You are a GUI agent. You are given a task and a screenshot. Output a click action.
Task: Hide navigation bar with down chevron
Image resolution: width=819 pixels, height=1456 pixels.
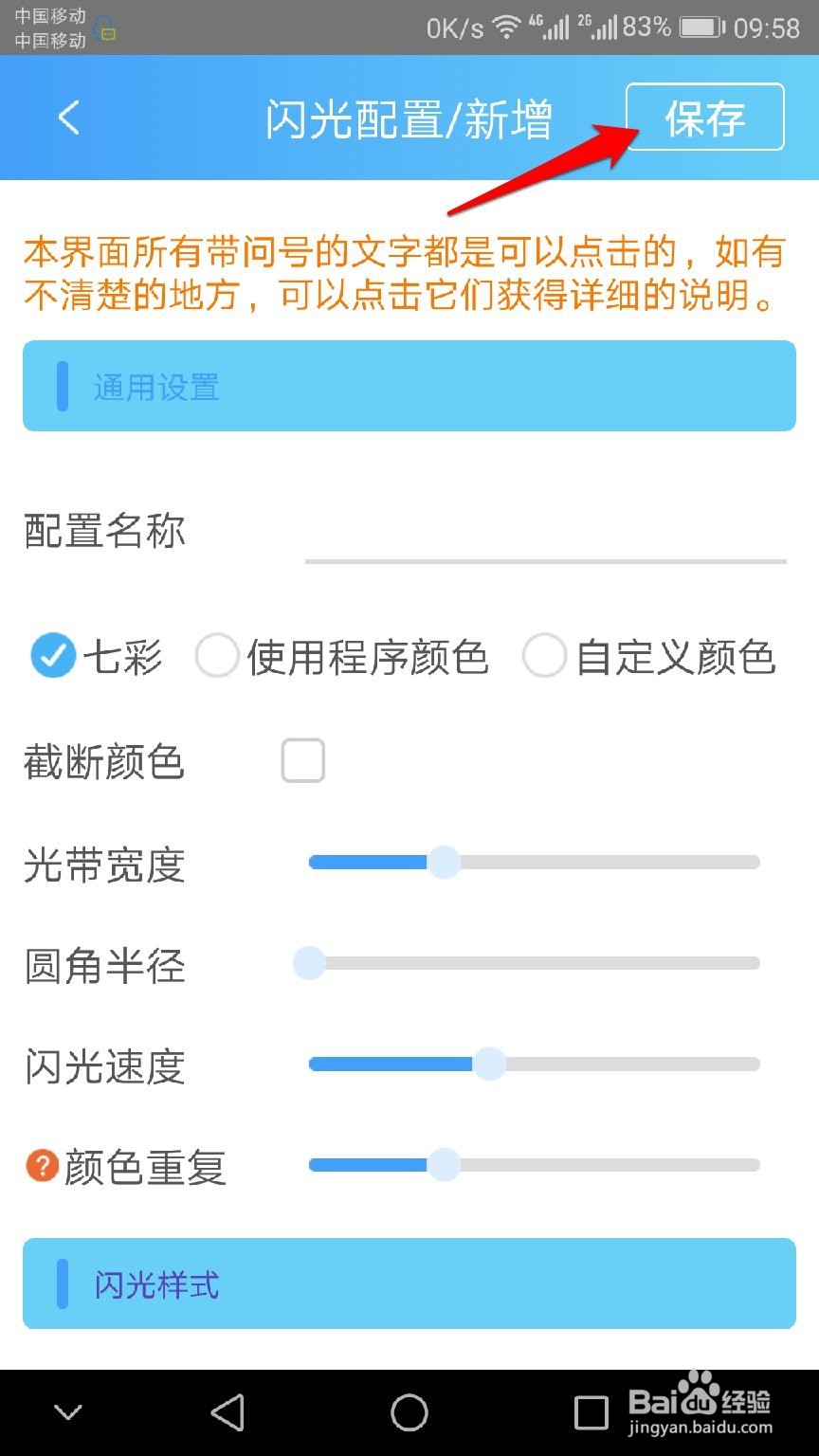coord(67,1412)
